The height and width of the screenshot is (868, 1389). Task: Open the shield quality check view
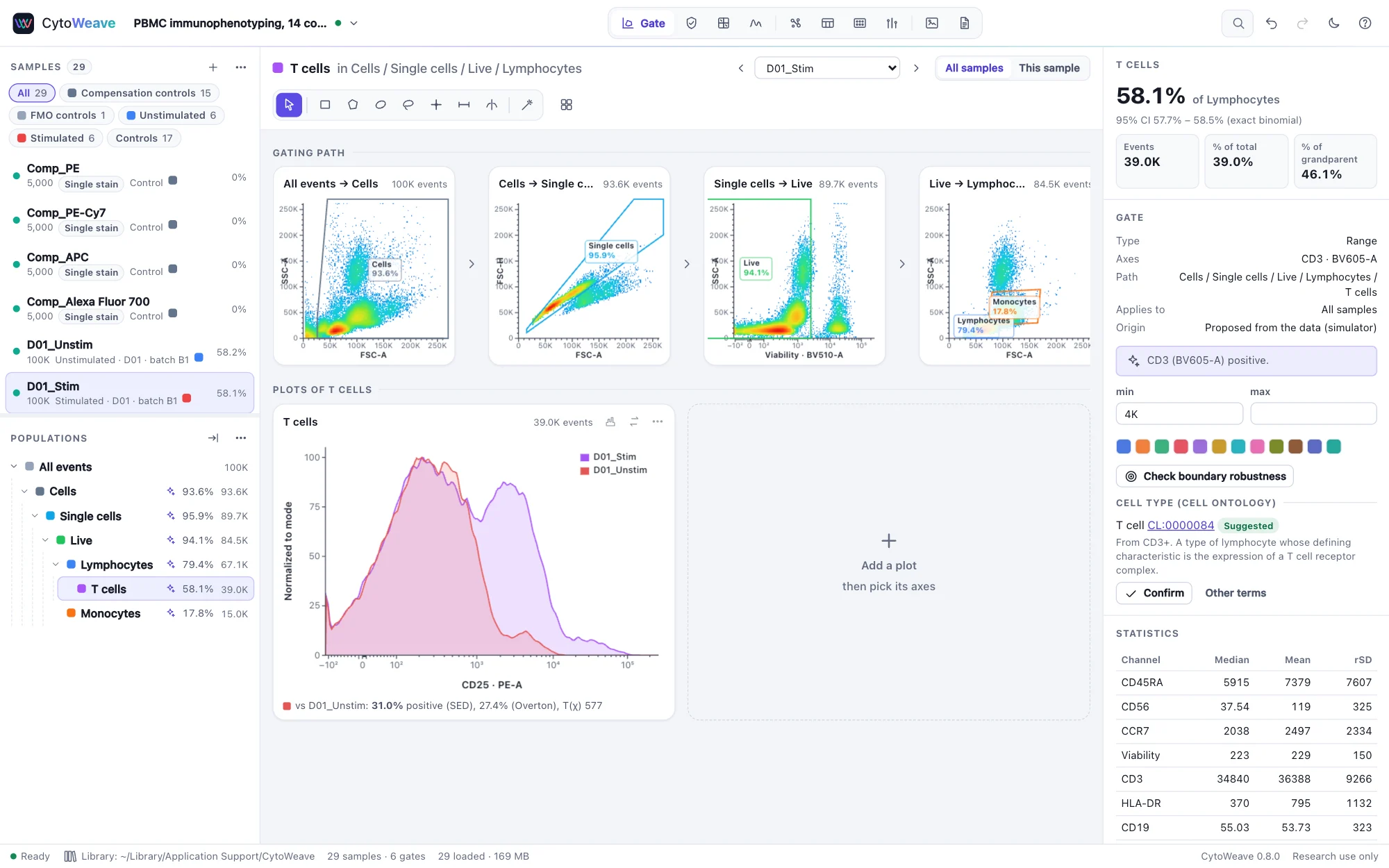pos(691,23)
